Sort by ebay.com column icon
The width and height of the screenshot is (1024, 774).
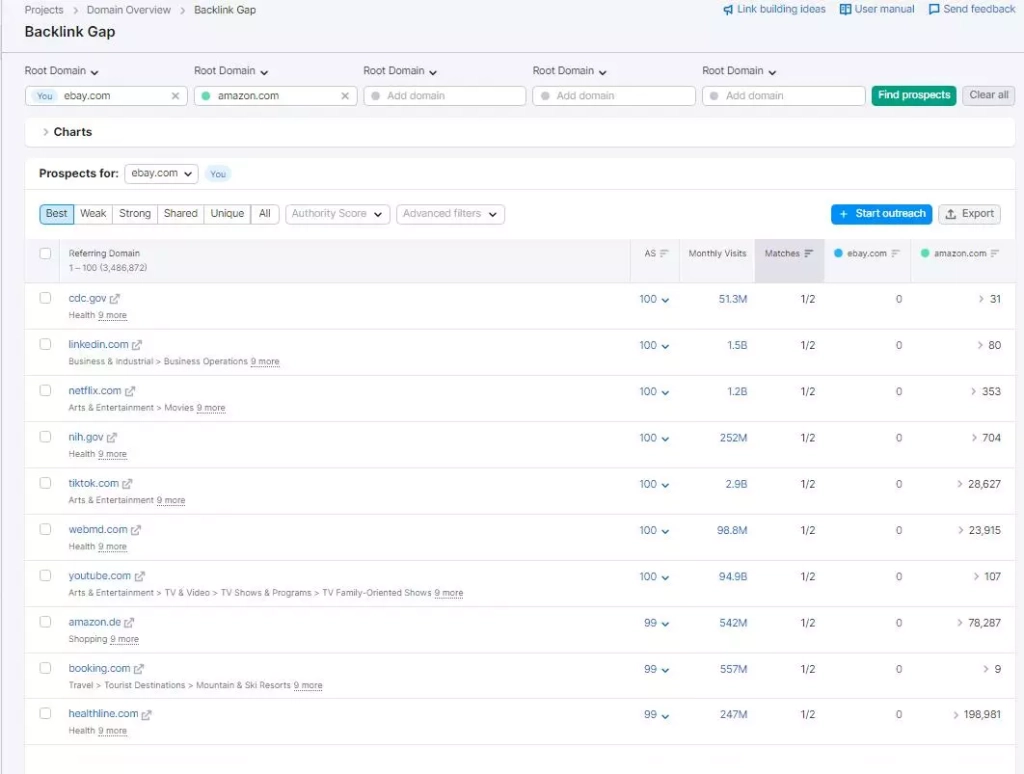(895, 253)
